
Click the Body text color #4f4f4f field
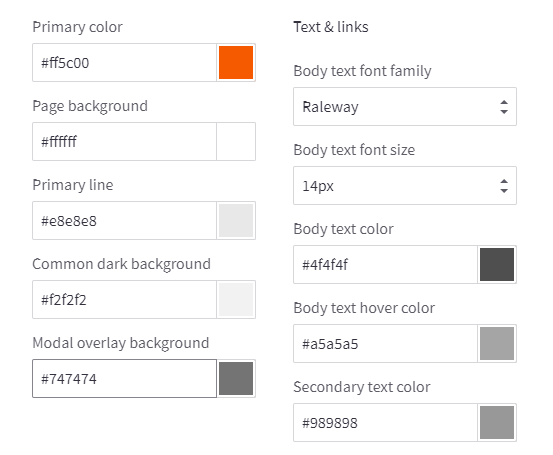coord(385,265)
